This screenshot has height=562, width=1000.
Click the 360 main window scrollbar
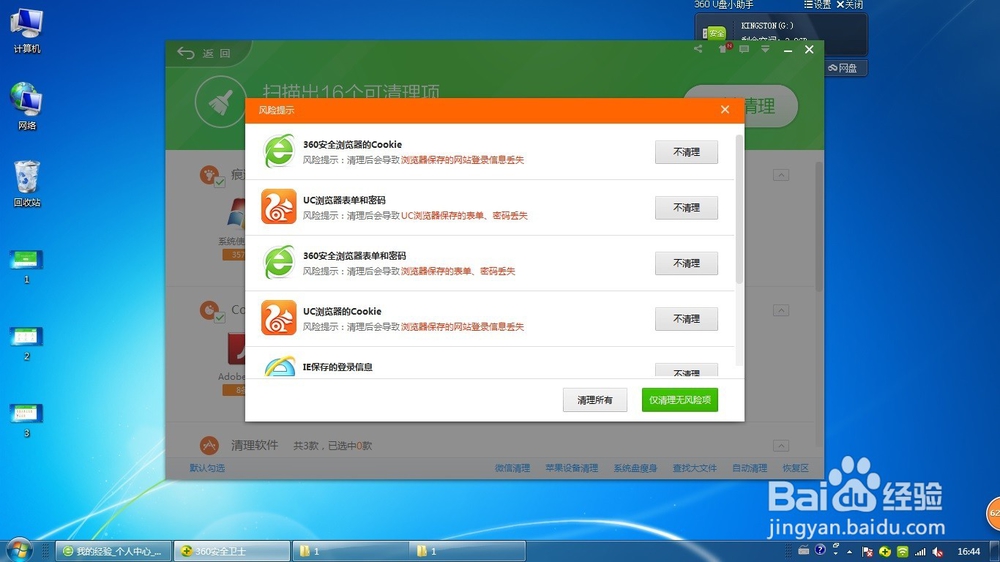pos(819,226)
